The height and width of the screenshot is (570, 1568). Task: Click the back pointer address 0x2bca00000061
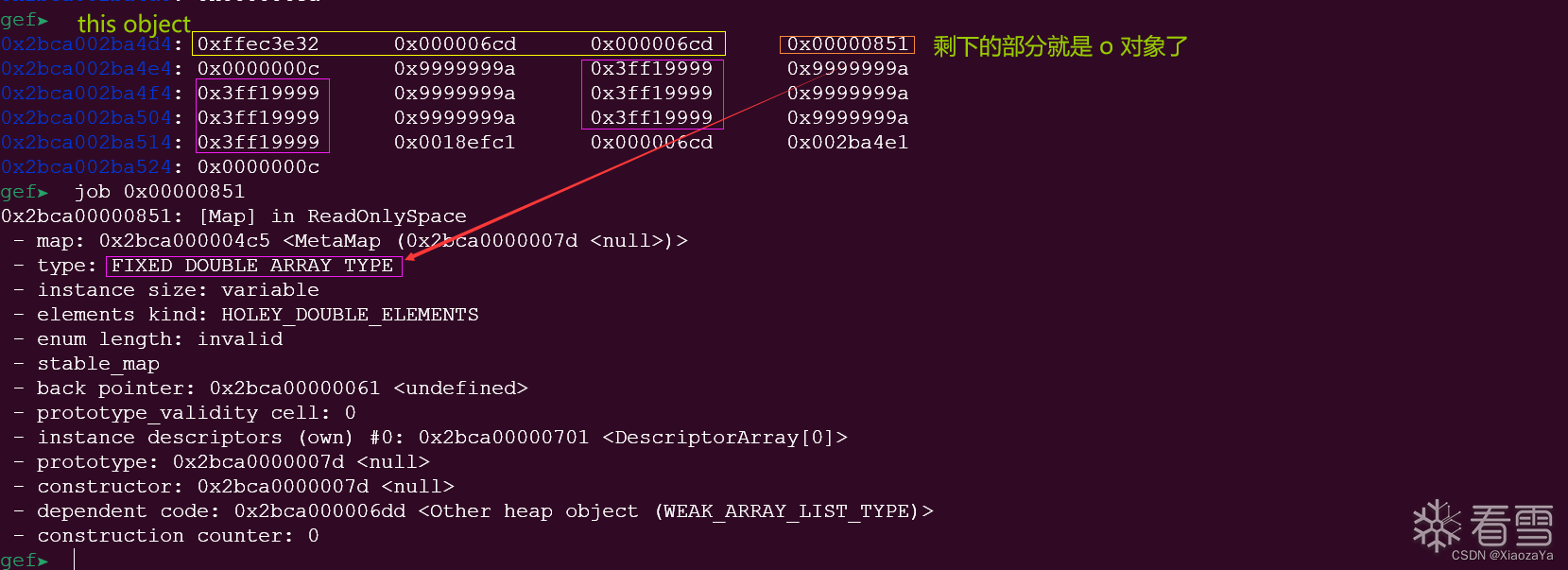[295, 389]
